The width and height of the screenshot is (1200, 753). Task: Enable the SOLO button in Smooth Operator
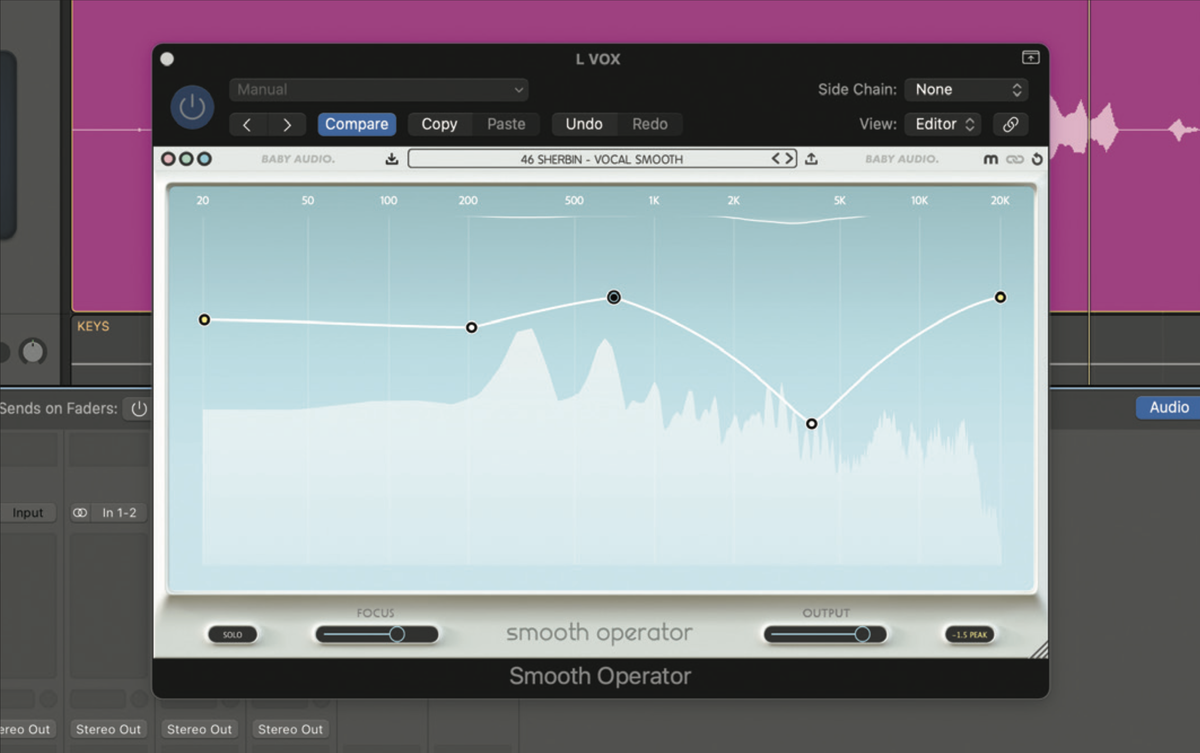pos(232,634)
